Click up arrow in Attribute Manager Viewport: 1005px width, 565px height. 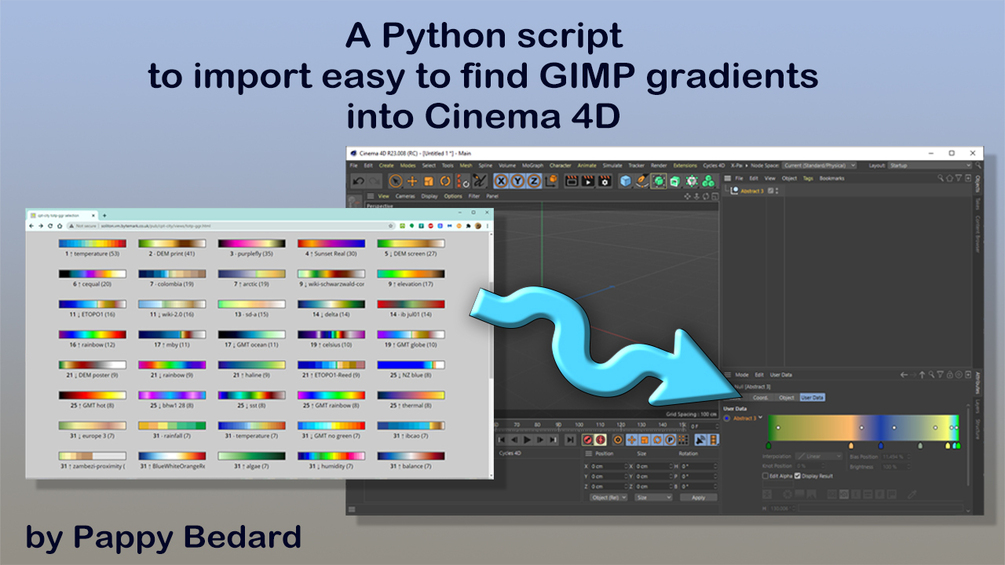click(x=922, y=375)
